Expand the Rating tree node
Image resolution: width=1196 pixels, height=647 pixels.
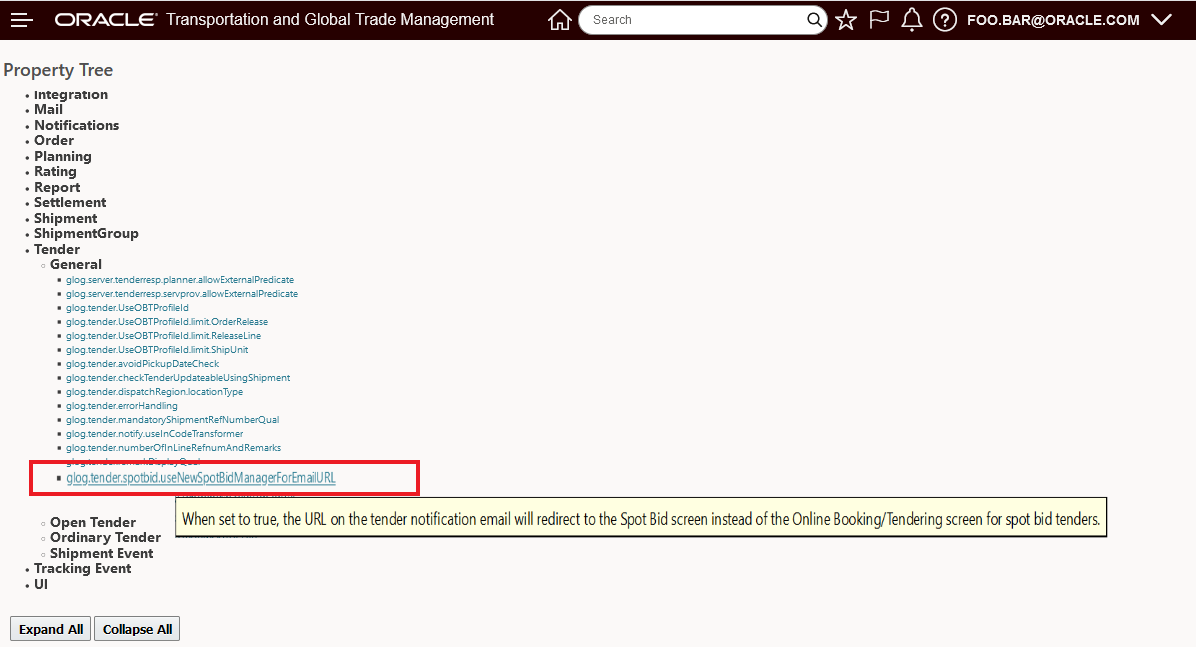point(55,172)
